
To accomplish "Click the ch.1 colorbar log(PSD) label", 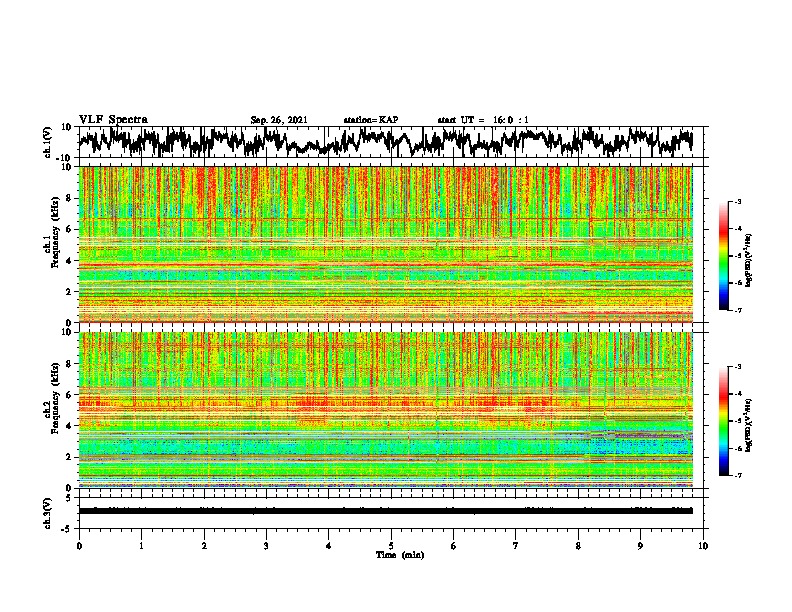I will pos(749,260).
